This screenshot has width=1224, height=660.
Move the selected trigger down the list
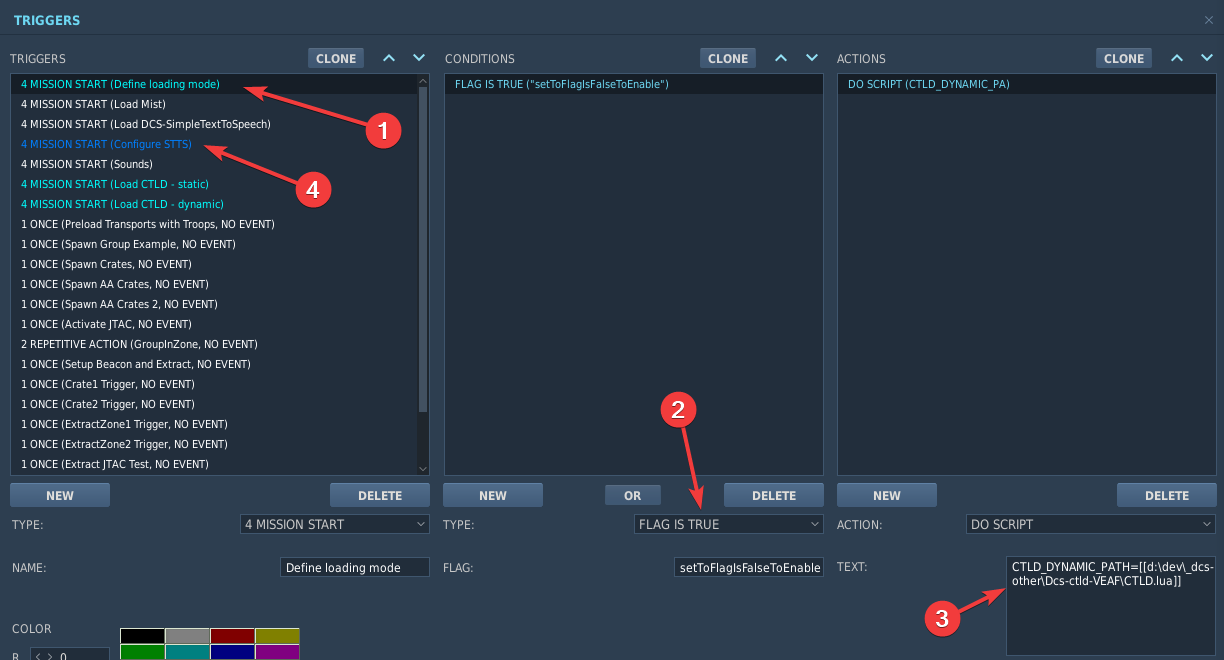[418, 57]
